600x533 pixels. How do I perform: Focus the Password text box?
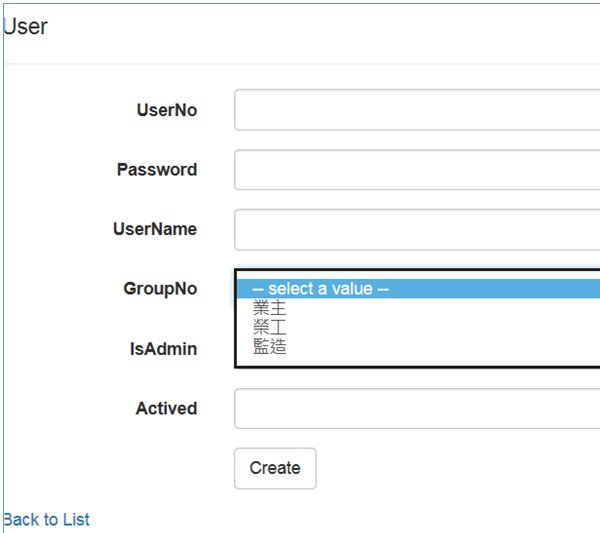(417, 170)
